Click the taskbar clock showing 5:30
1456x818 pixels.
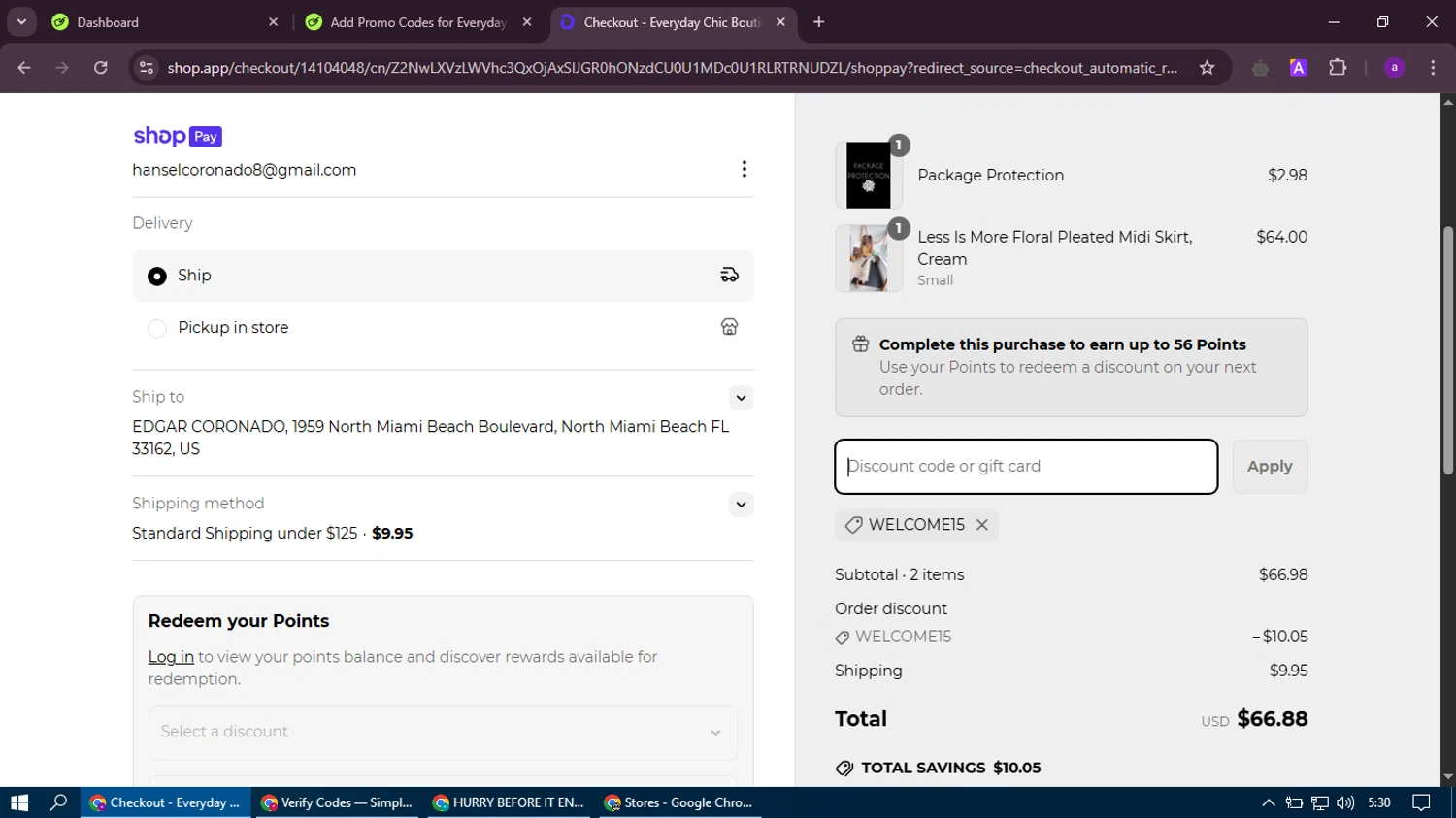1378,802
